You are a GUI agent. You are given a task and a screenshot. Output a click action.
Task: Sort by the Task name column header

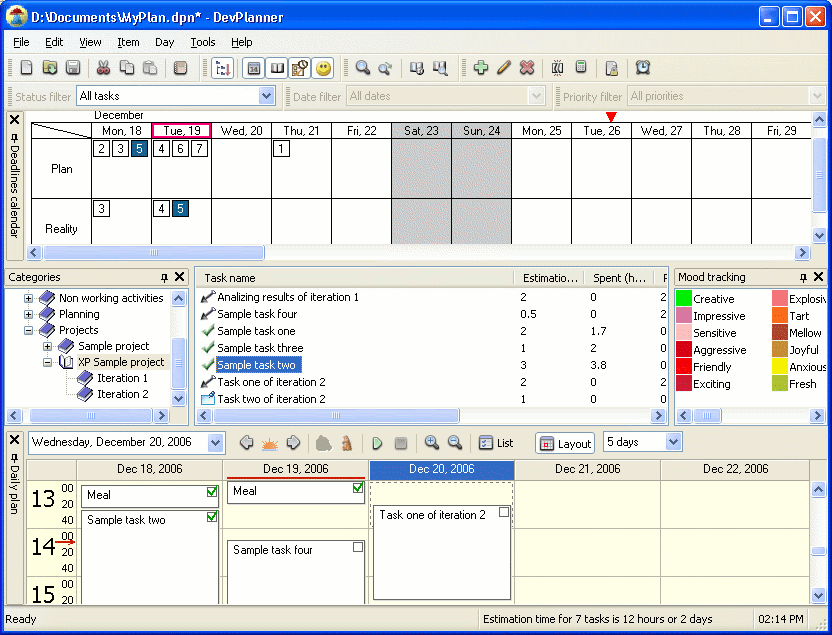pos(354,278)
